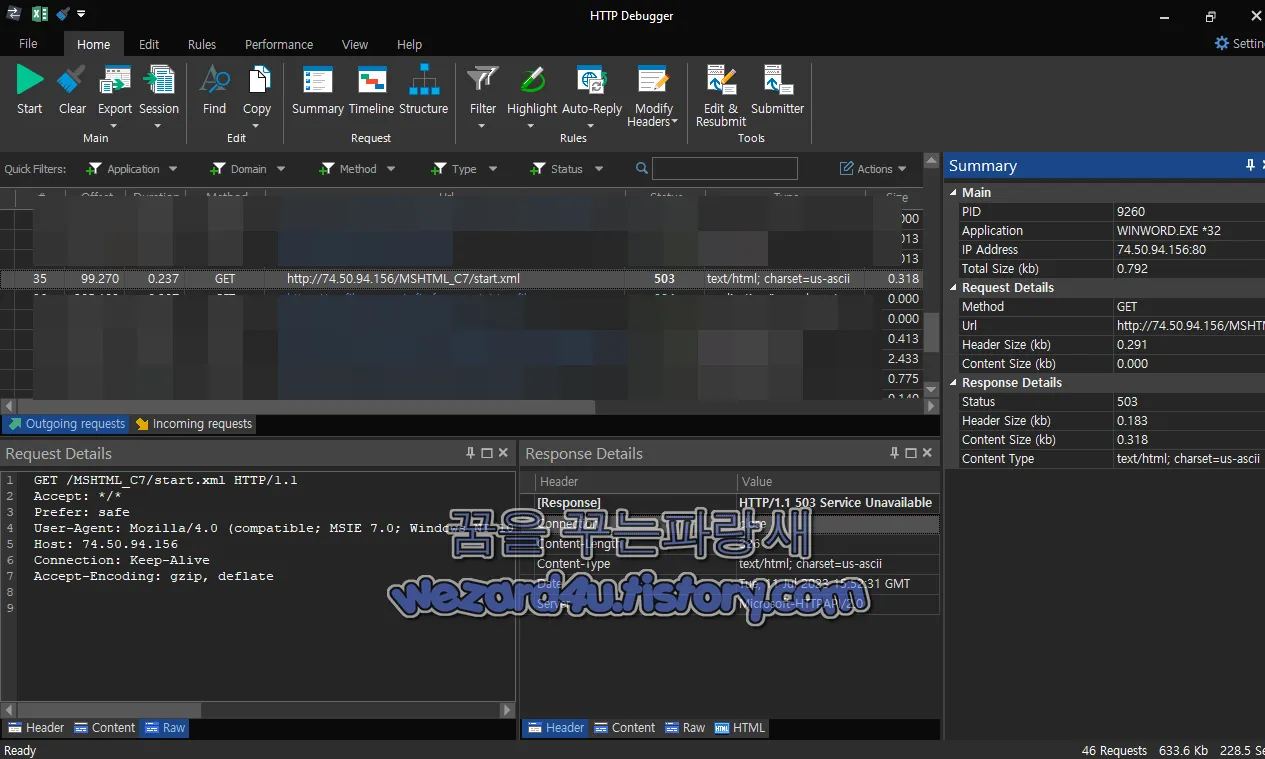Open the Highlight rules tool

click(x=531, y=90)
